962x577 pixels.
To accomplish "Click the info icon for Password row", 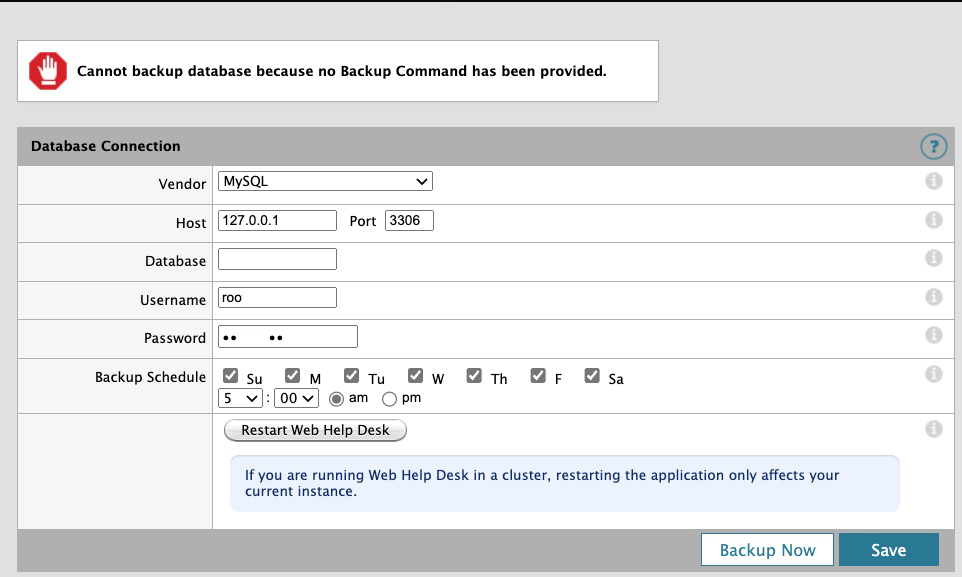I will coord(933,335).
